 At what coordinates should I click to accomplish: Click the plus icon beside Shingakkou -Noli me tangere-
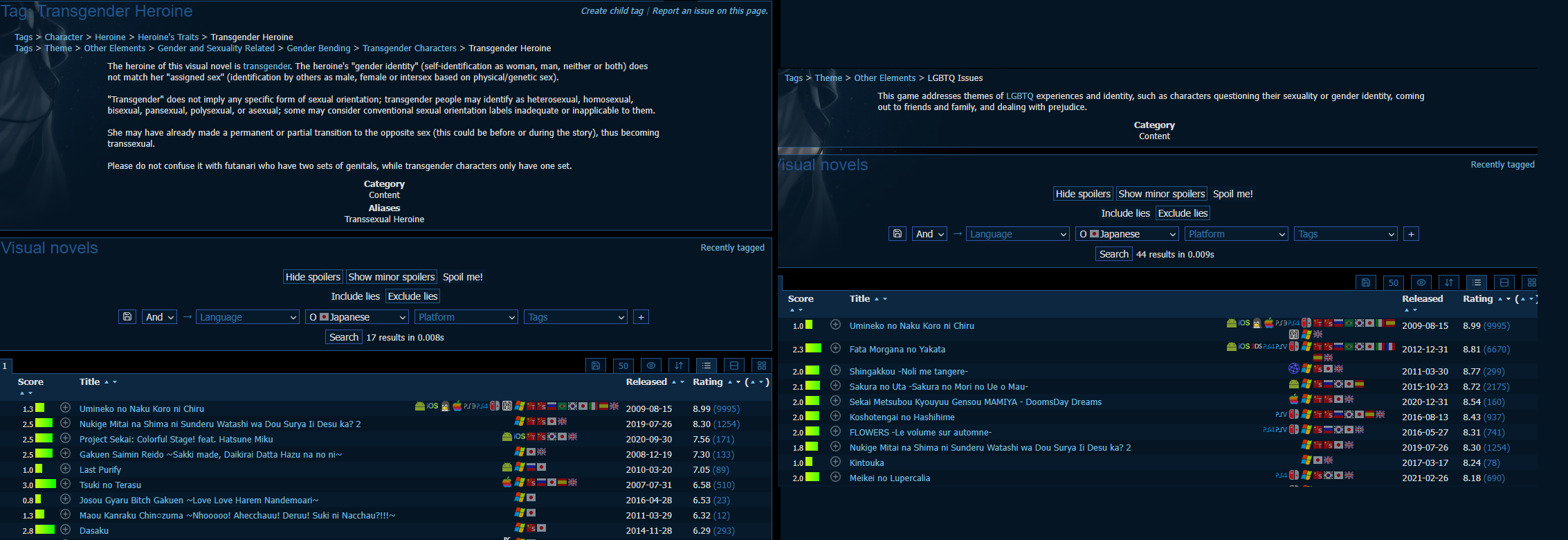coord(836,370)
